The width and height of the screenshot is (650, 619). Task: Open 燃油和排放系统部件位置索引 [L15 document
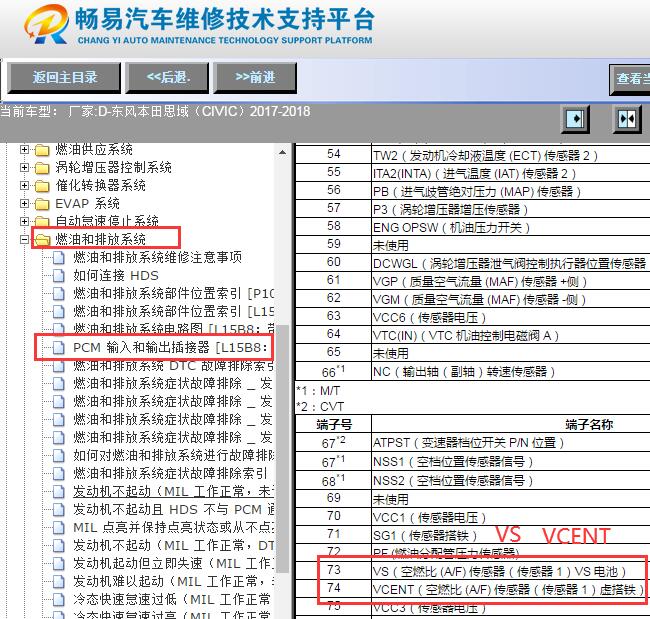pos(173,311)
